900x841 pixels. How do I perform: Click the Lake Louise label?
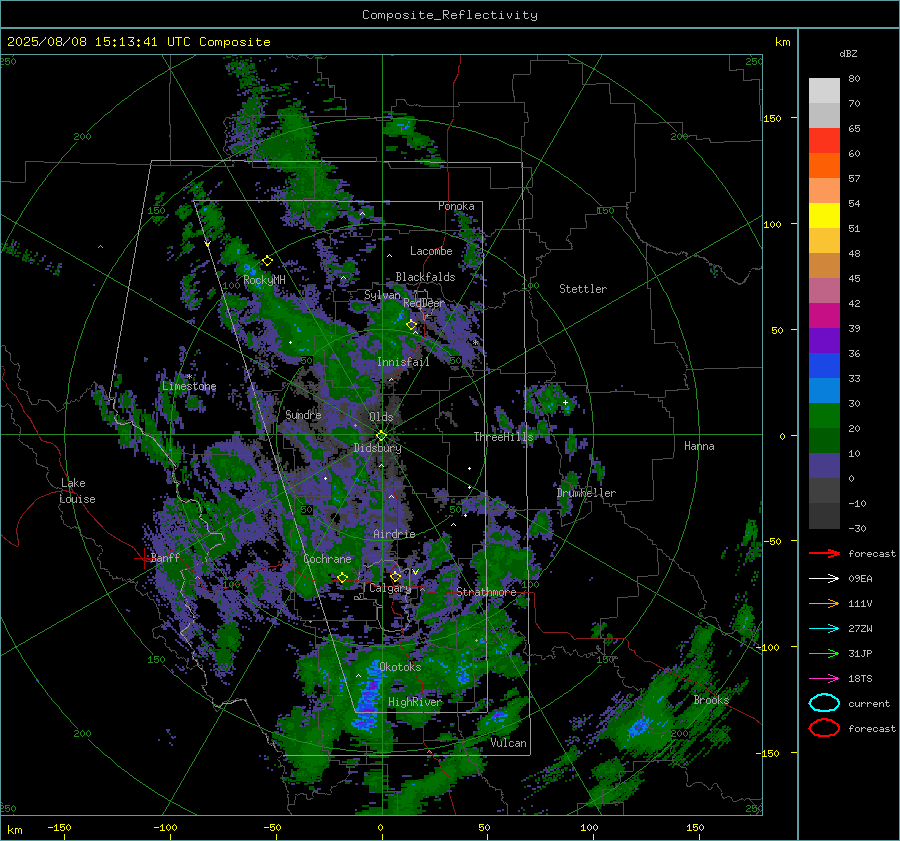point(77,491)
